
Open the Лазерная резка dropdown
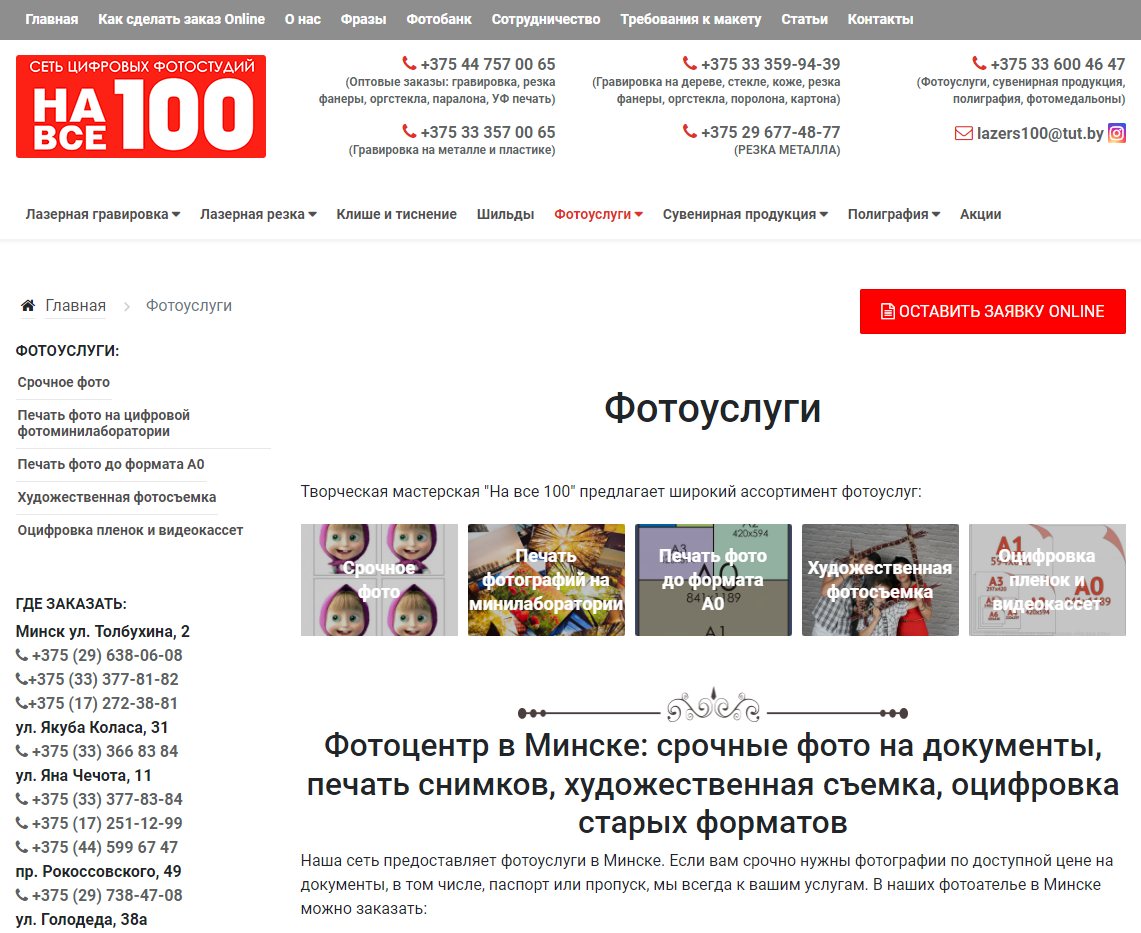click(x=258, y=214)
